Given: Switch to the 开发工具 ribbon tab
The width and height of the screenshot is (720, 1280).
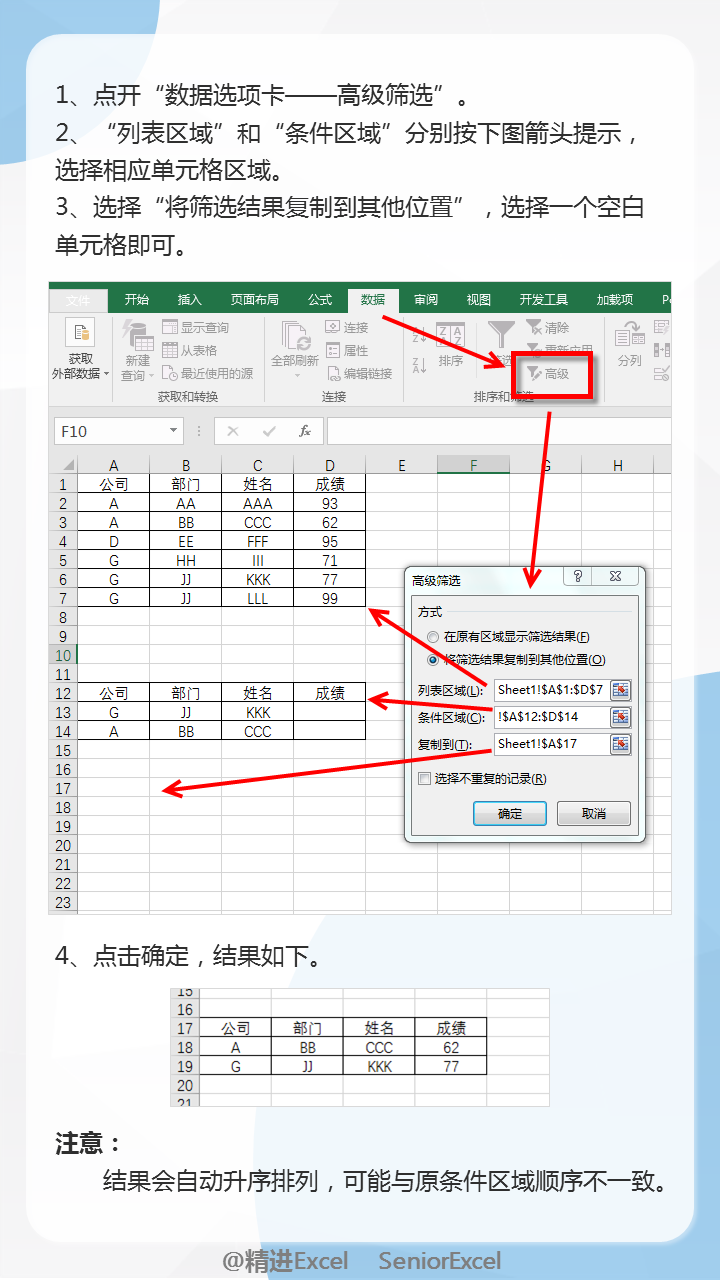Looking at the screenshot, I should [x=543, y=299].
